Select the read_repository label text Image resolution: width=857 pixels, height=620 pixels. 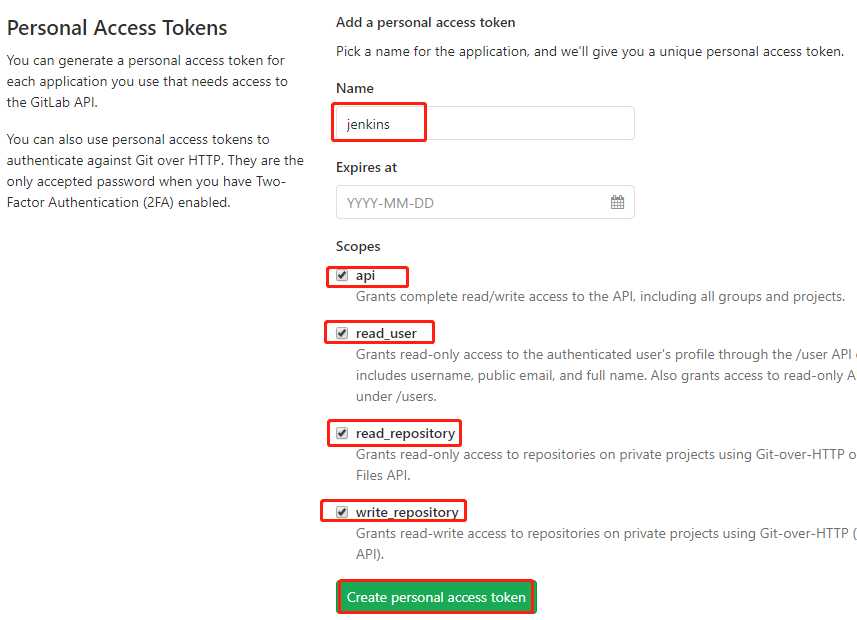tap(405, 433)
